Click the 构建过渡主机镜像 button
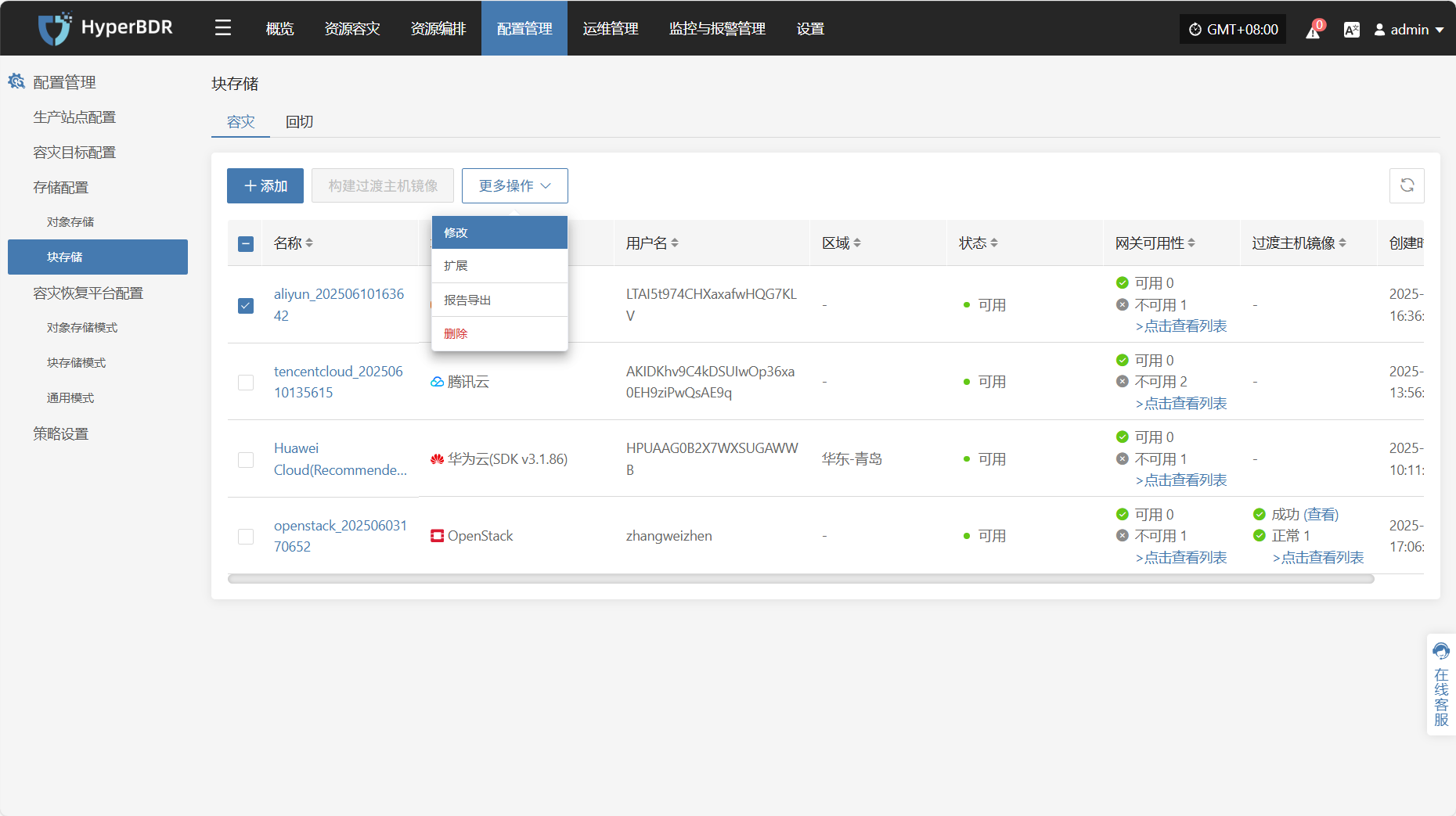This screenshot has height=816, width=1456. [x=383, y=185]
